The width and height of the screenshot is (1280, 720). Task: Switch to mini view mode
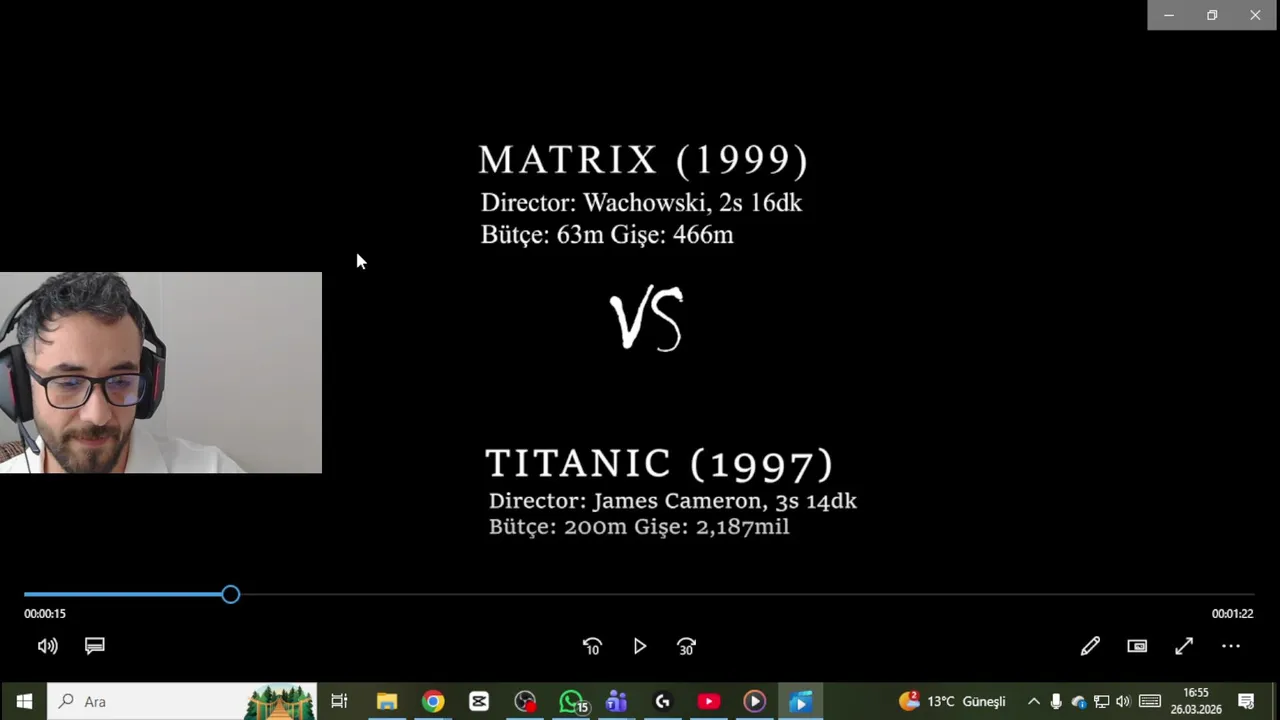point(1137,646)
